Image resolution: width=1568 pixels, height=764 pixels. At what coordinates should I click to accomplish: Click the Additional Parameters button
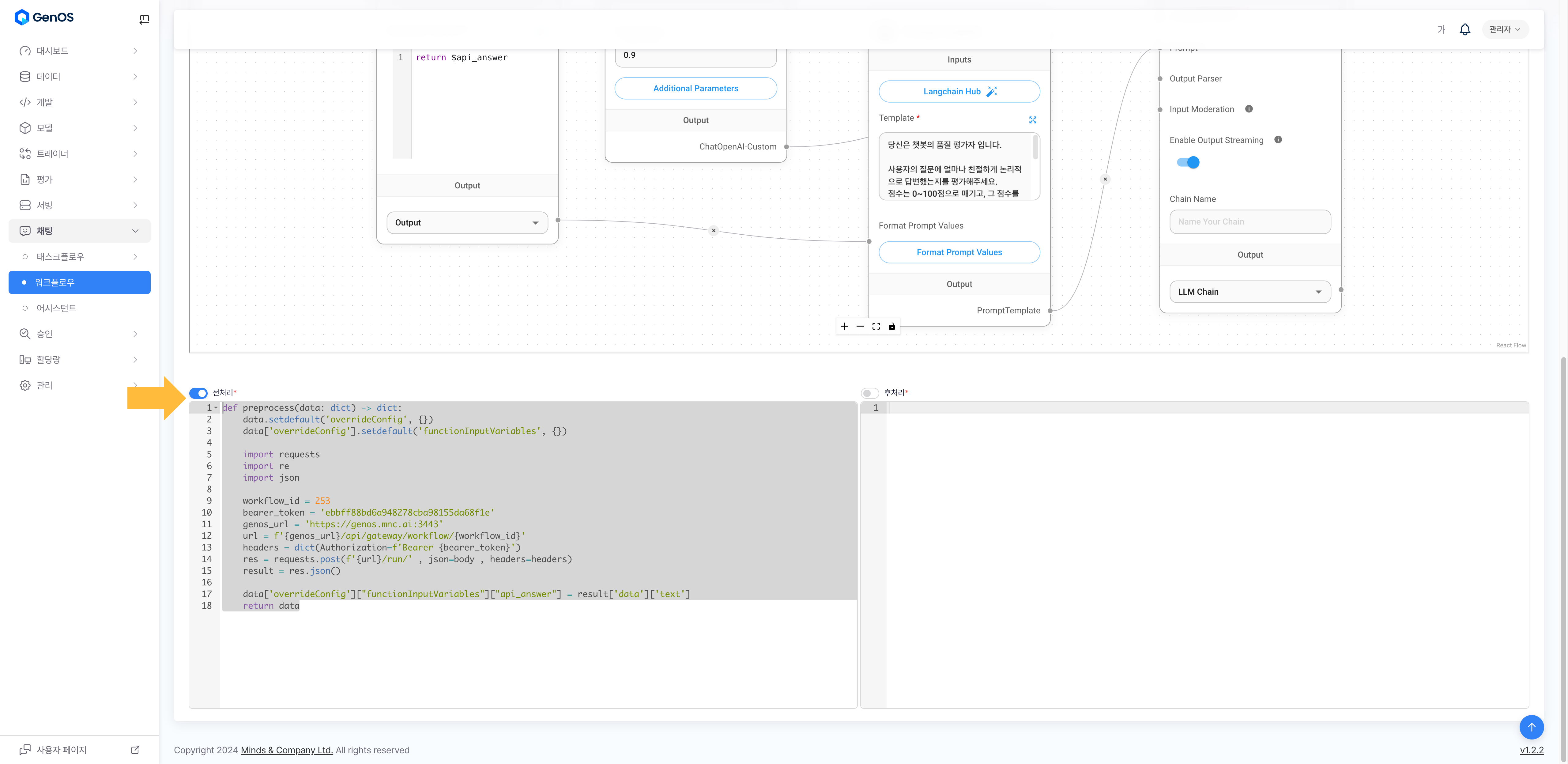(695, 88)
